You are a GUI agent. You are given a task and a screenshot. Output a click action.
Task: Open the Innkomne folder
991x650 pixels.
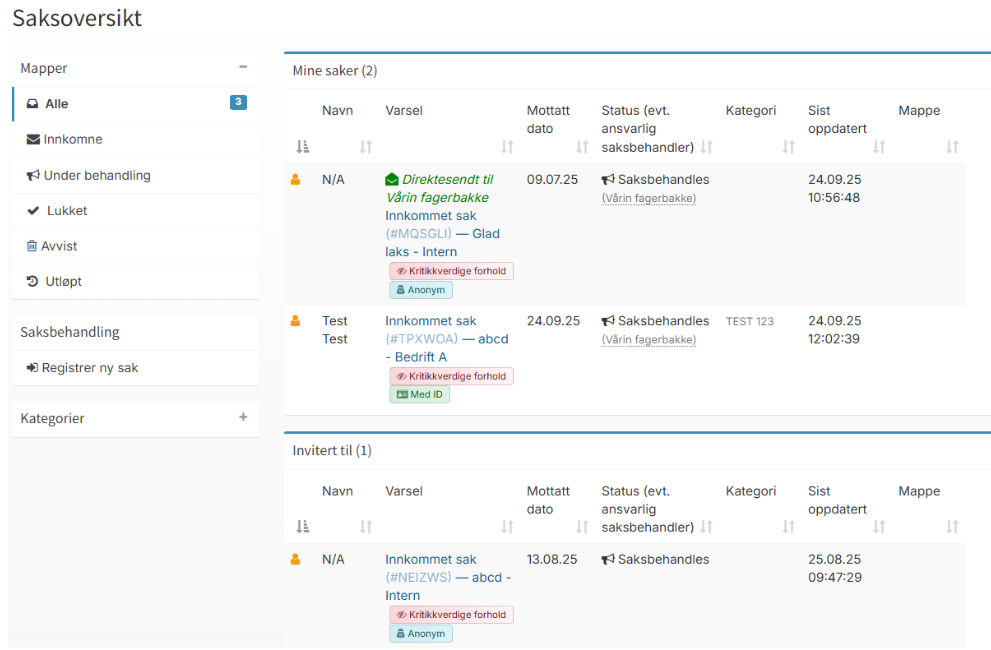[x=72, y=140]
